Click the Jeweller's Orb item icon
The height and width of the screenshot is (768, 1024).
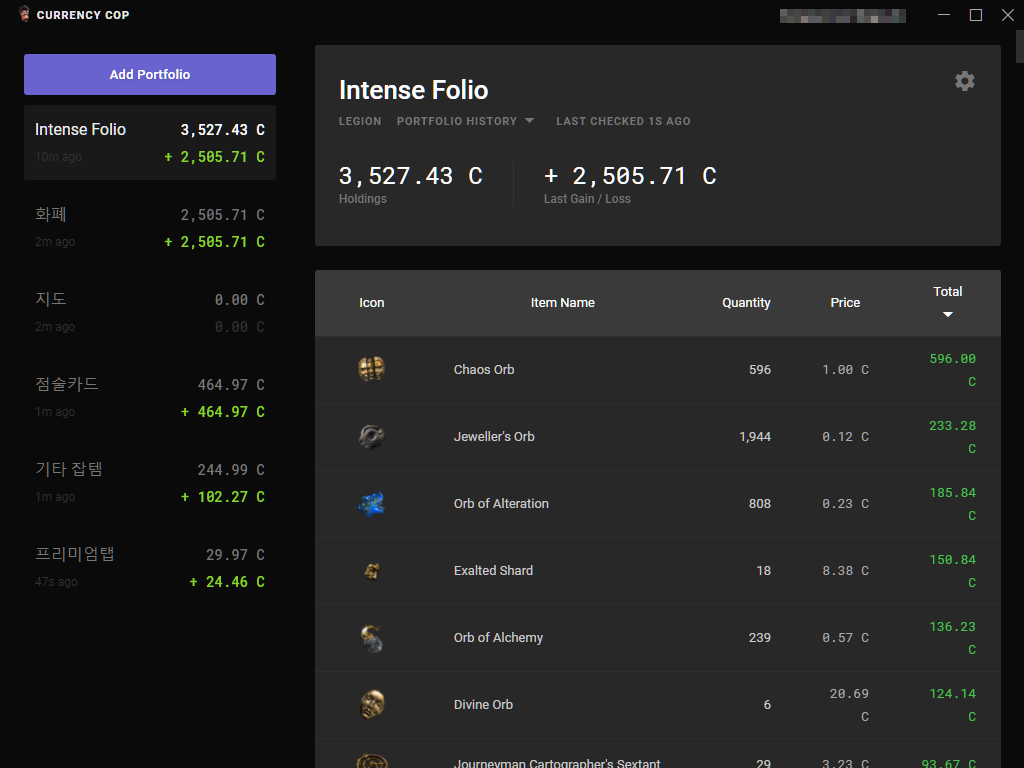point(372,436)
